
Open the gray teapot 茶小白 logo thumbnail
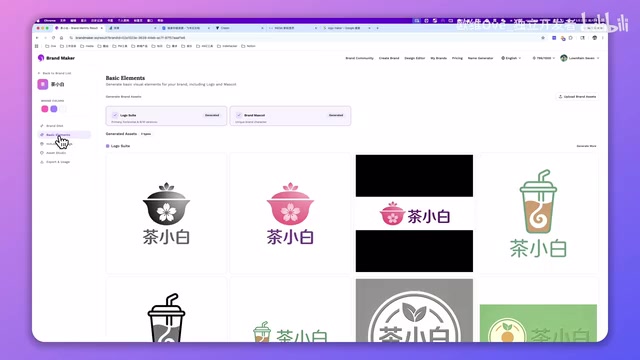point(166,213)
